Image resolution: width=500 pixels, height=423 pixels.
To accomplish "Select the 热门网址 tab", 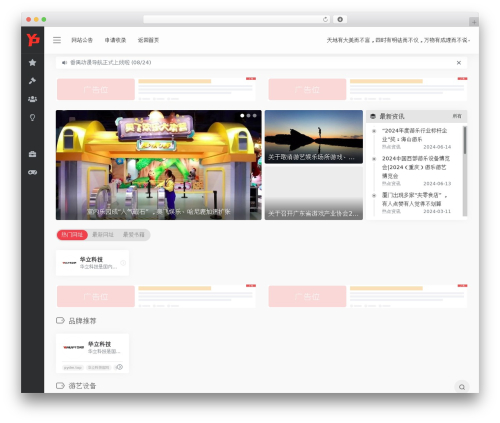I will [x=72, y=235].
